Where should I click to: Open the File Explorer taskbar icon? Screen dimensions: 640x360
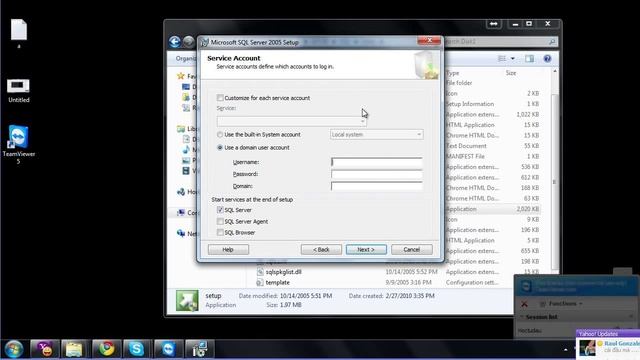[x=74, y=349]
